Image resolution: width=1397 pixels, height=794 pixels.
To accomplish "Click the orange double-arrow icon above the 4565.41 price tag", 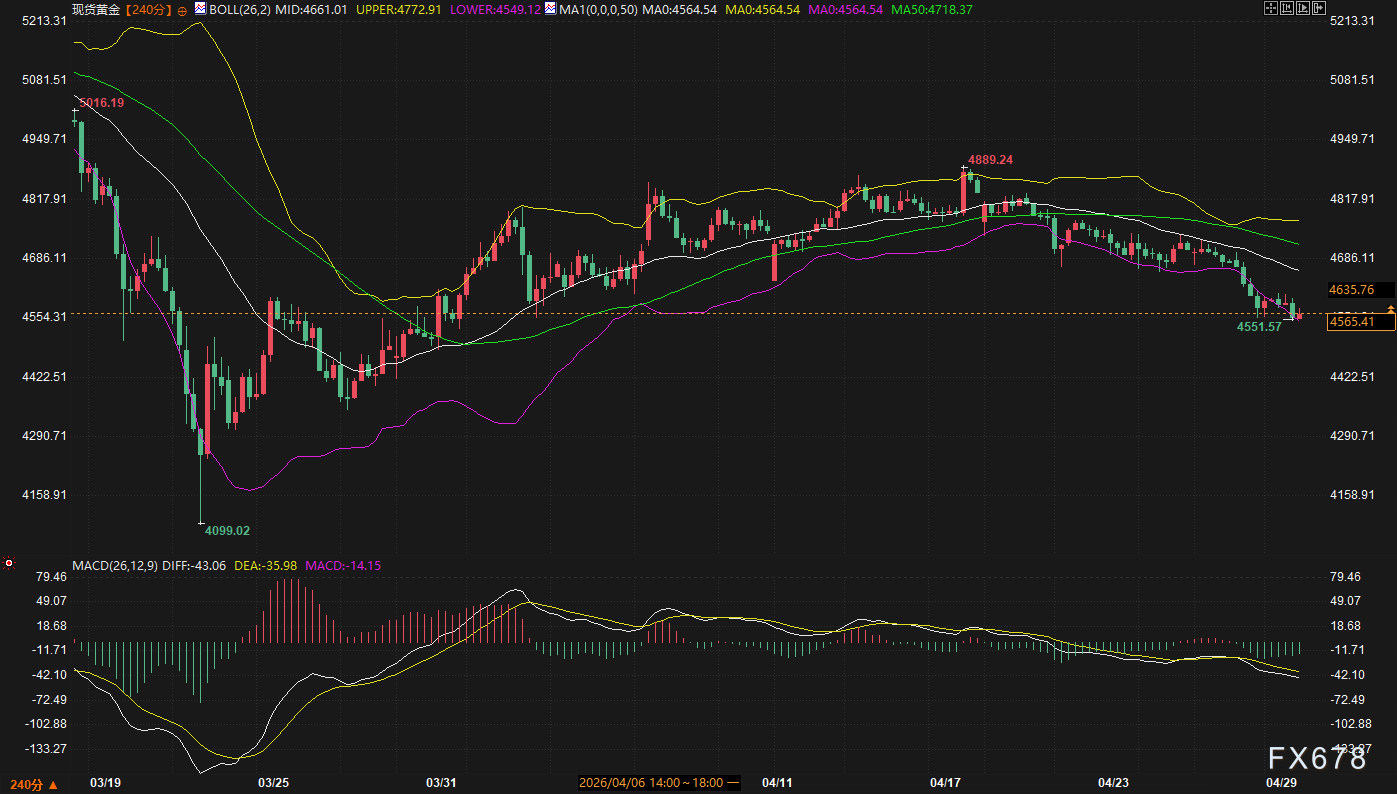I will 1389,312.
